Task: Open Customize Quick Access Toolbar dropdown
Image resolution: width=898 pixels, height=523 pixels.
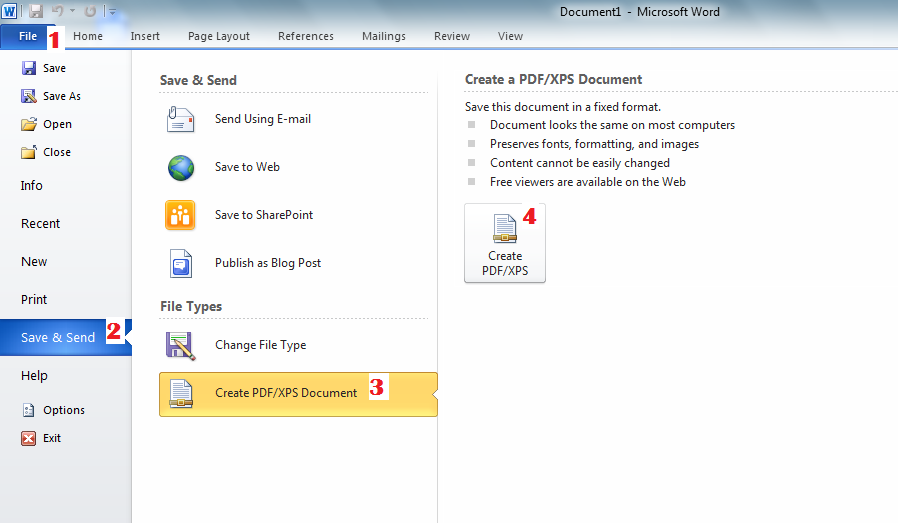Action: (x=112, y=11)
